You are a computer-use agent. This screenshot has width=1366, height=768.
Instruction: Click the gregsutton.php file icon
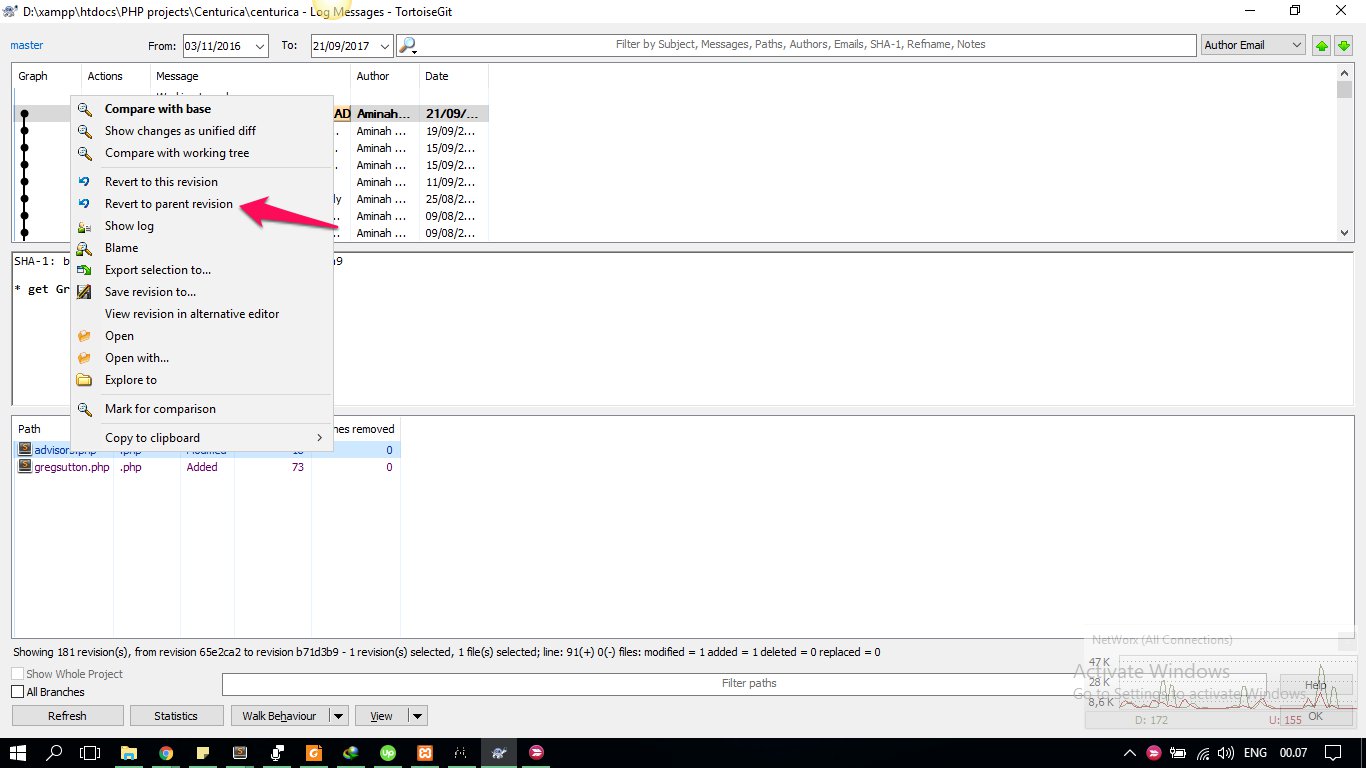point(25,467)
